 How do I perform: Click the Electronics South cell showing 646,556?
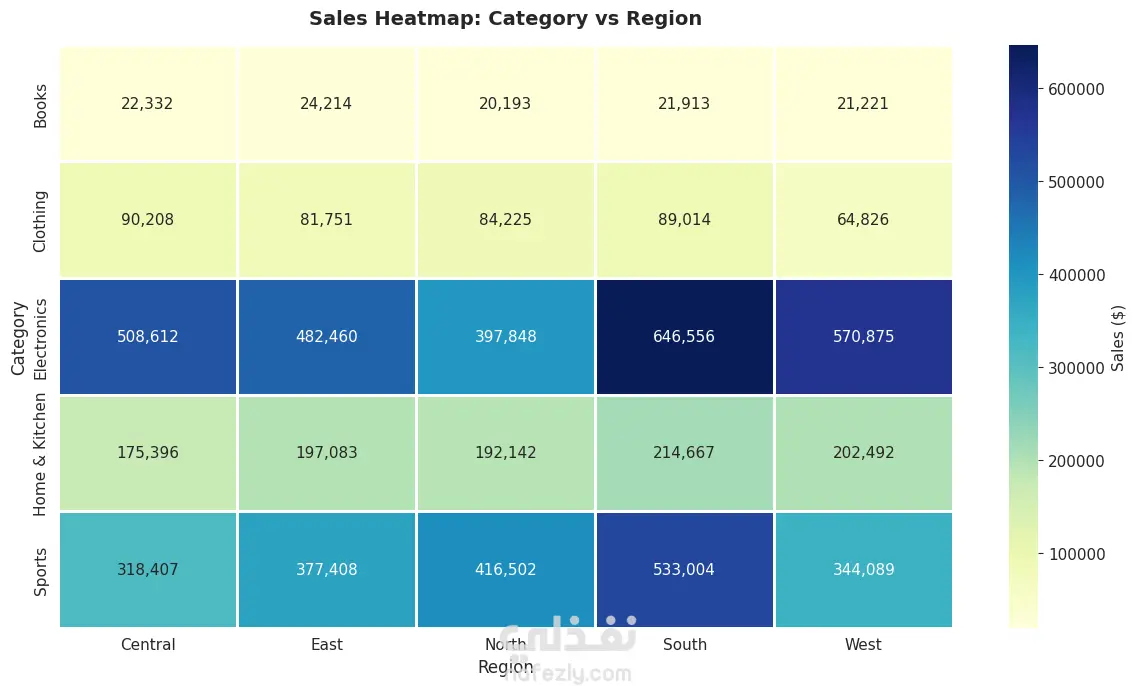pyautogui.click(x=684, y=337)
